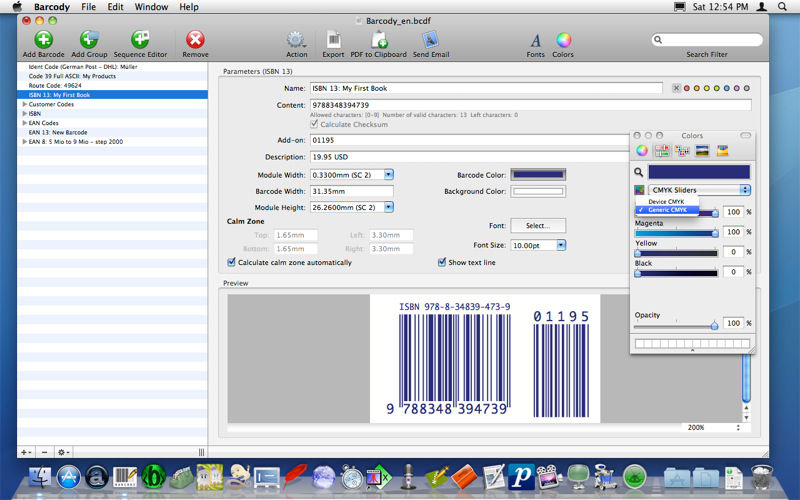Click the magnifier color picker tool
Viewport: 800px width, 500px height.
[x=639, y=172]
